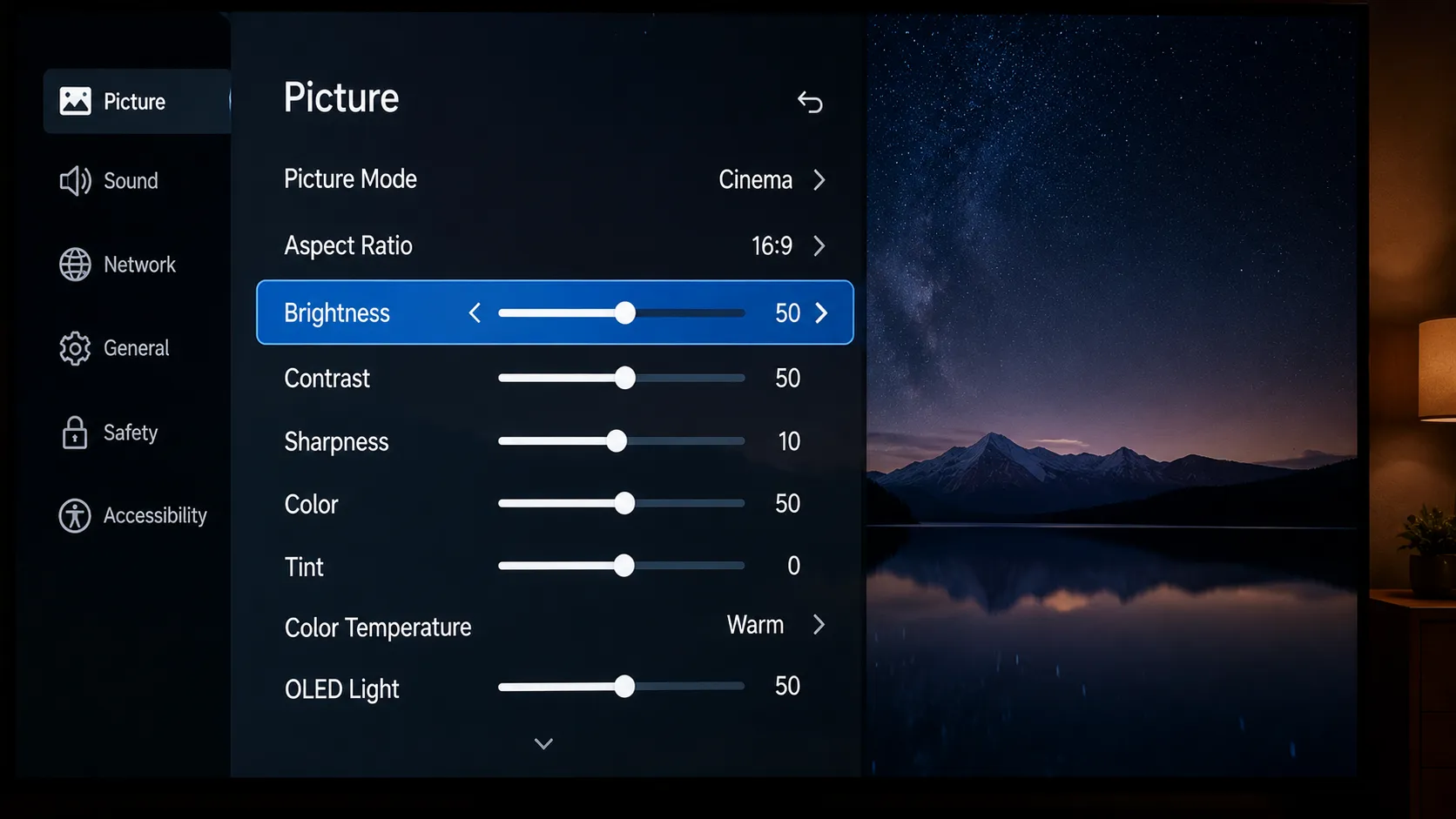Select the General menu label
The height and width of the screenshot is (819, 1456).
[x=137, y=348]
